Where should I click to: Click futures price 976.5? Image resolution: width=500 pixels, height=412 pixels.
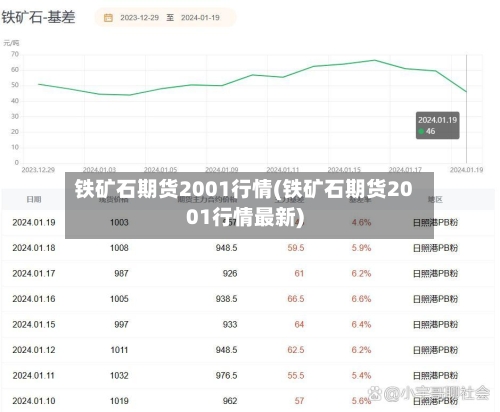pyautogui.click(x=226, y=376)
